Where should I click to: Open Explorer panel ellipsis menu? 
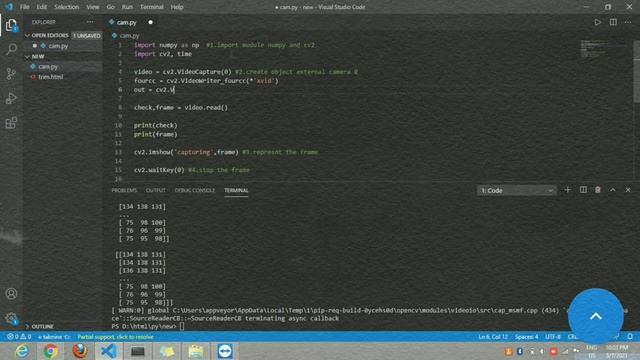point(90,22)
